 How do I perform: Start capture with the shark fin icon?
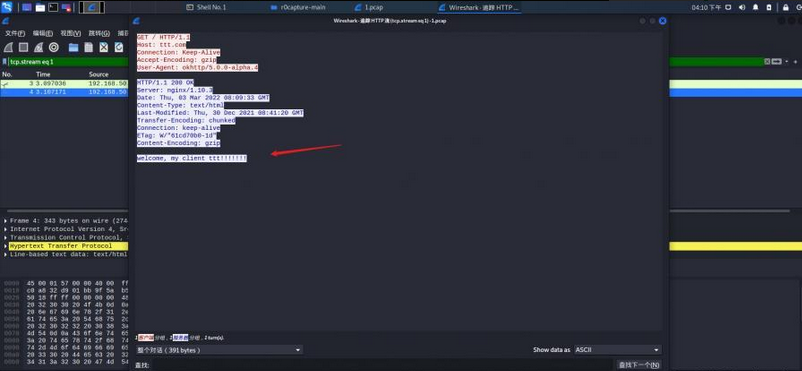(8, 48)
